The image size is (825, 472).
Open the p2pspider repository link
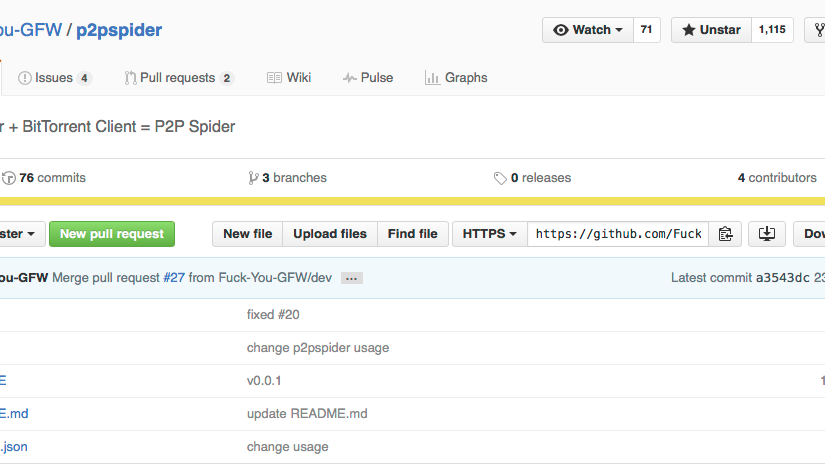tap(119, 30)
